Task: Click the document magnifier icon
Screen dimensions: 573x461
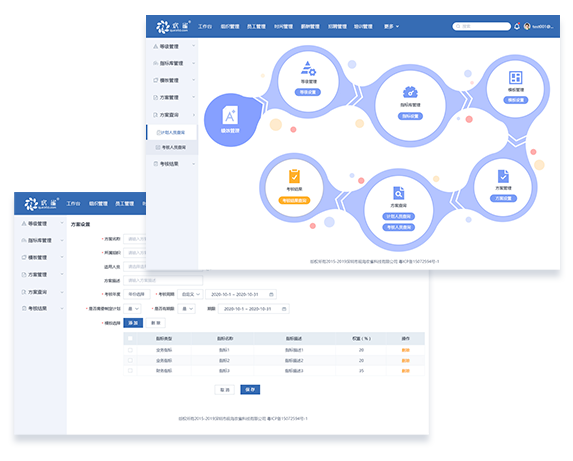Action: click(x=398, y=193)
